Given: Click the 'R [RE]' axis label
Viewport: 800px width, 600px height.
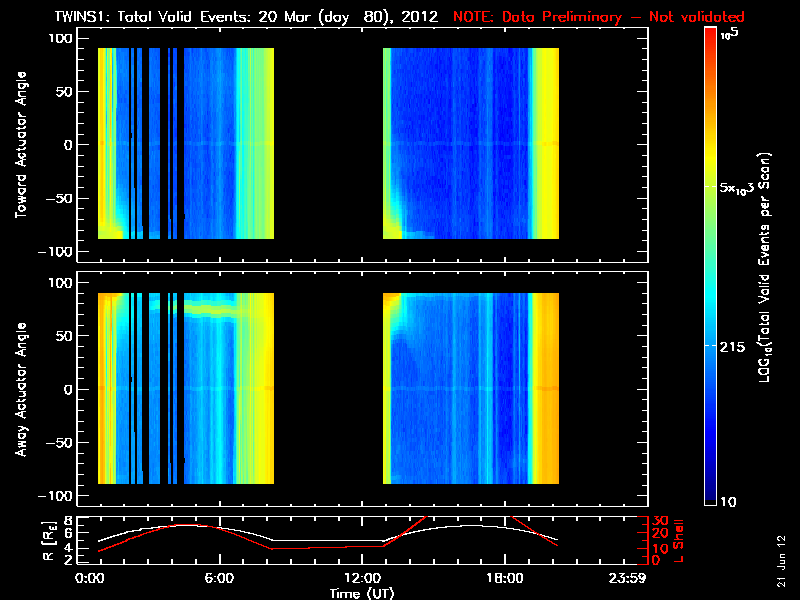Looking at the screenshot, I should (x=48, y=541).
